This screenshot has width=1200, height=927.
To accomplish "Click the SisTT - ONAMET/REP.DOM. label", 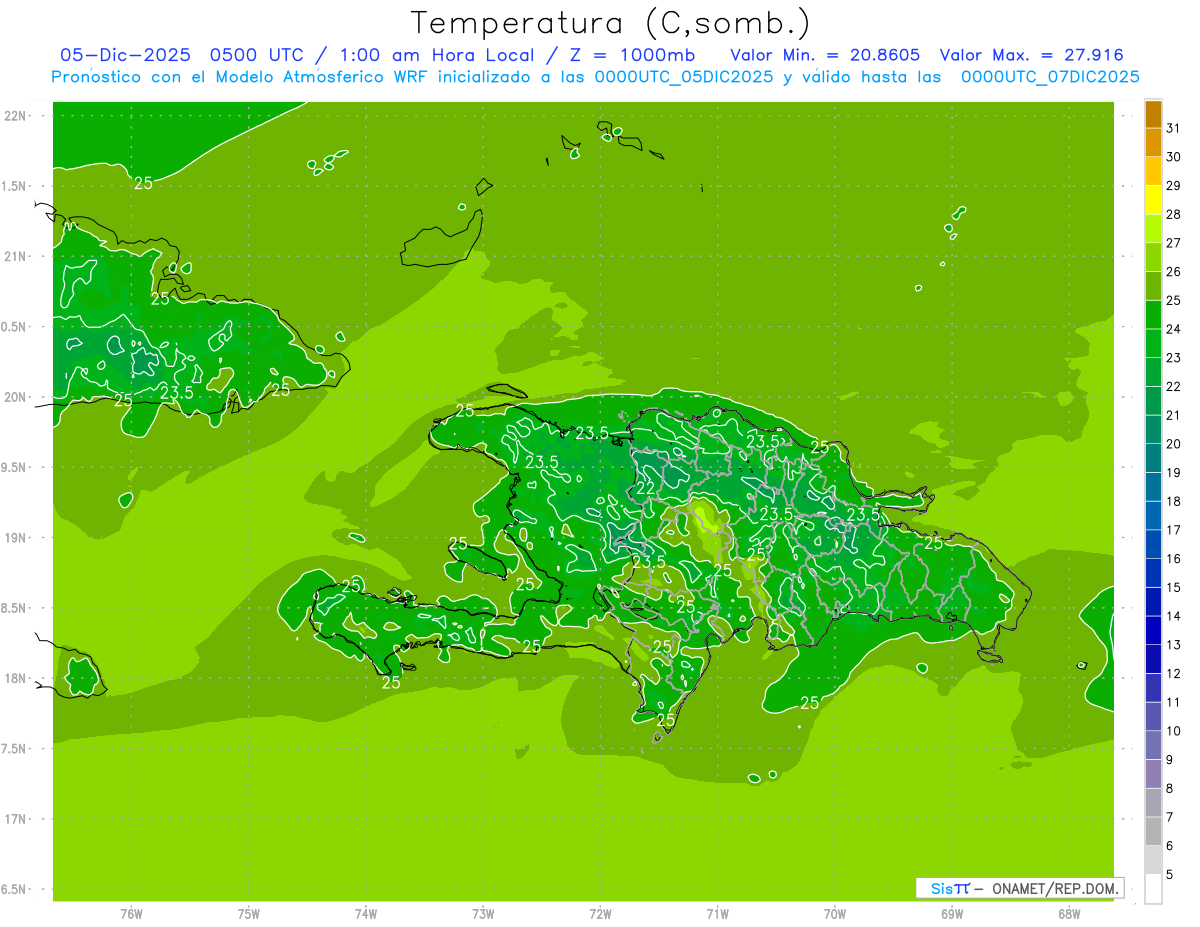I will pos(1020,888).
